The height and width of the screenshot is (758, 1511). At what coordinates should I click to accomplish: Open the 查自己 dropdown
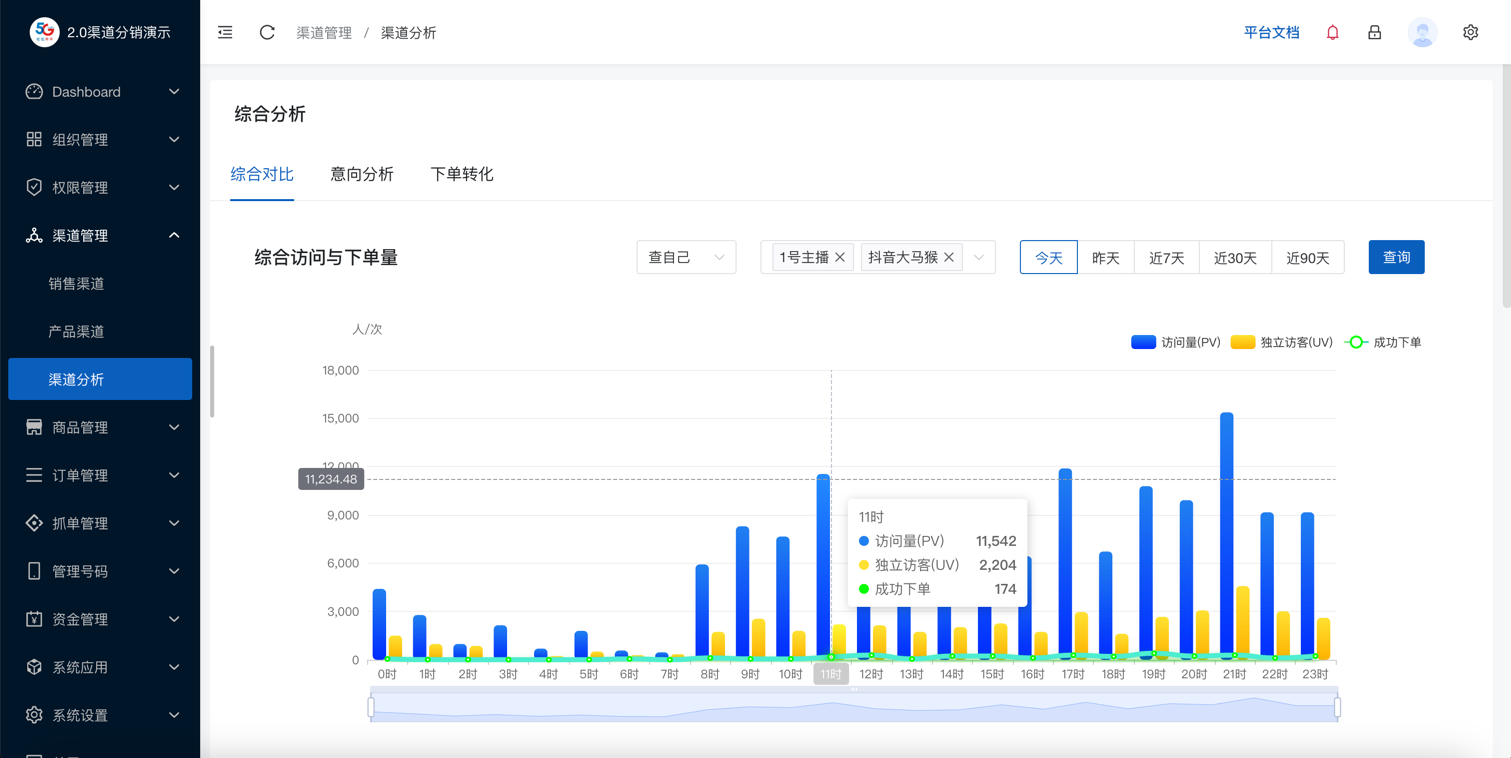coord(686,257)
